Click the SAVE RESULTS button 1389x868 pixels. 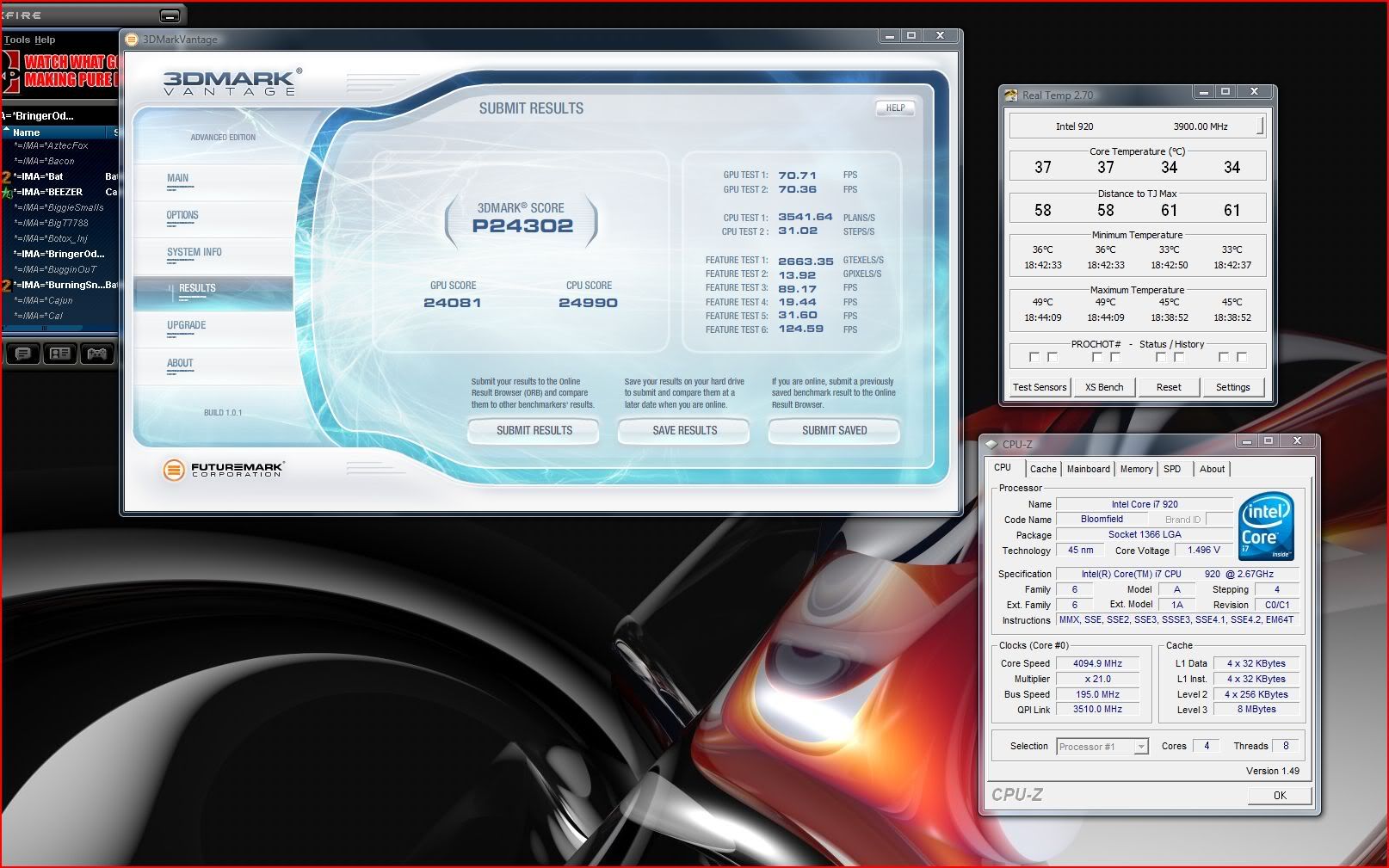pos(684,430)
